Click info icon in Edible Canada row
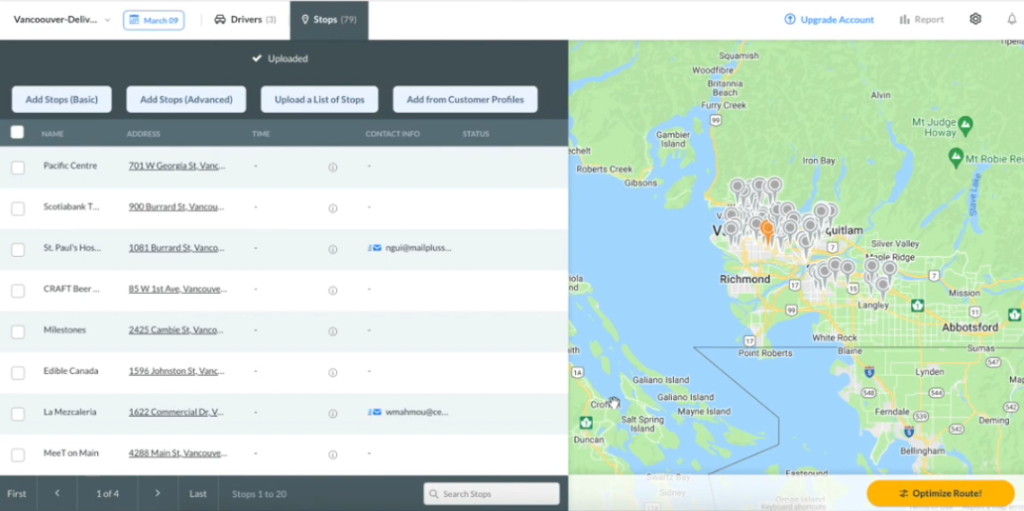1024x511 pixels. click(x=332, y=372)
